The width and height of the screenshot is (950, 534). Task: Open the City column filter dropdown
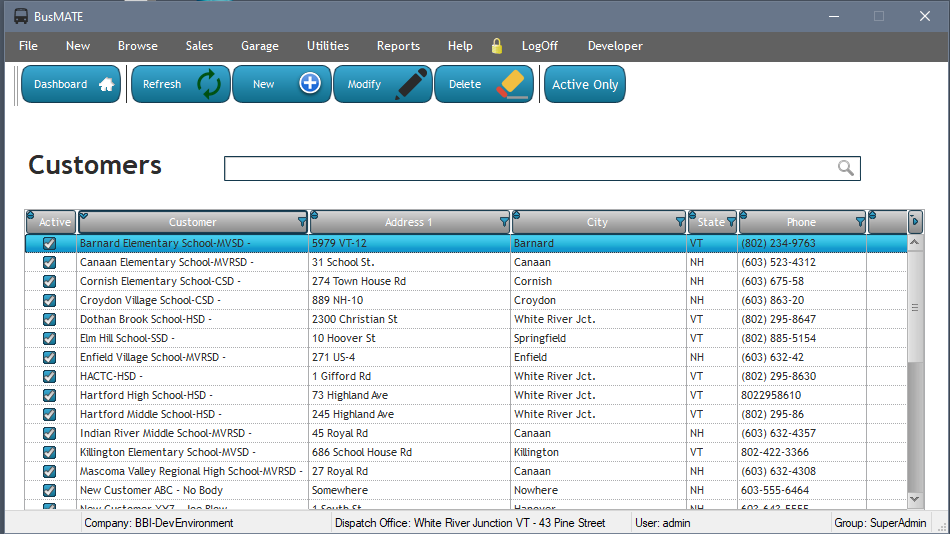click(x=681, y=222)
